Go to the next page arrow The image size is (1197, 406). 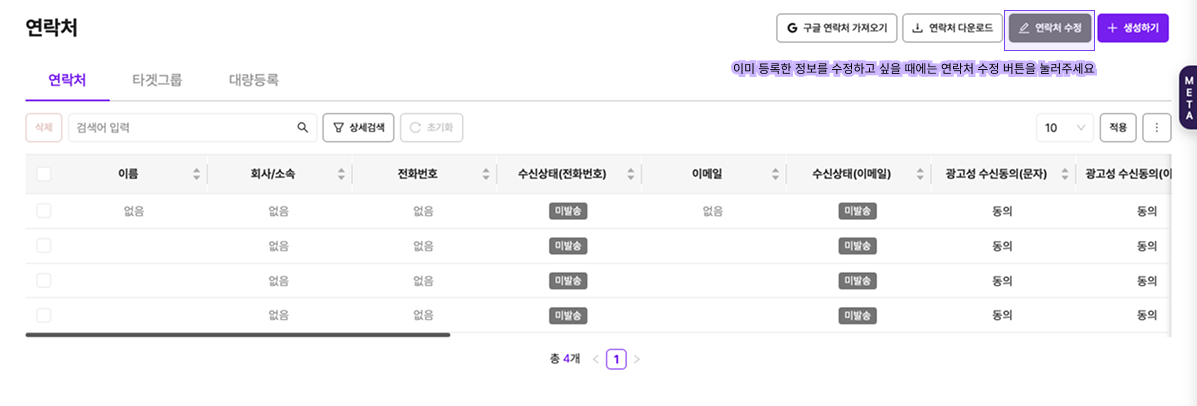click(637, 359)
